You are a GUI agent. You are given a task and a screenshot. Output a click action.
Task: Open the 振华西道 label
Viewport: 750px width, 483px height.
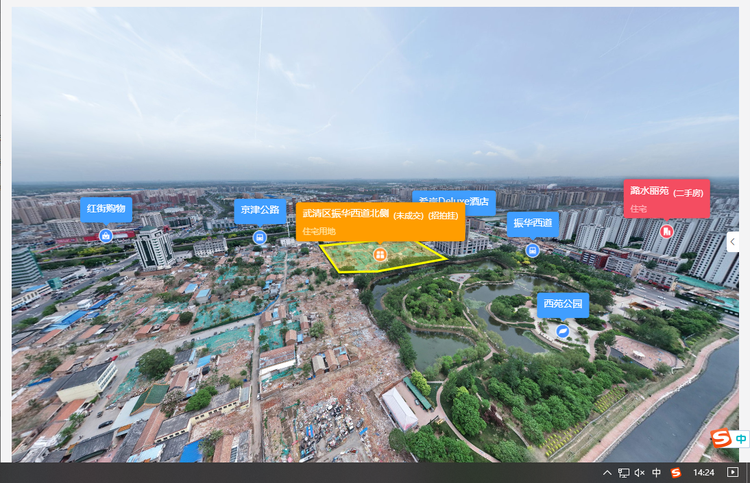533,223
